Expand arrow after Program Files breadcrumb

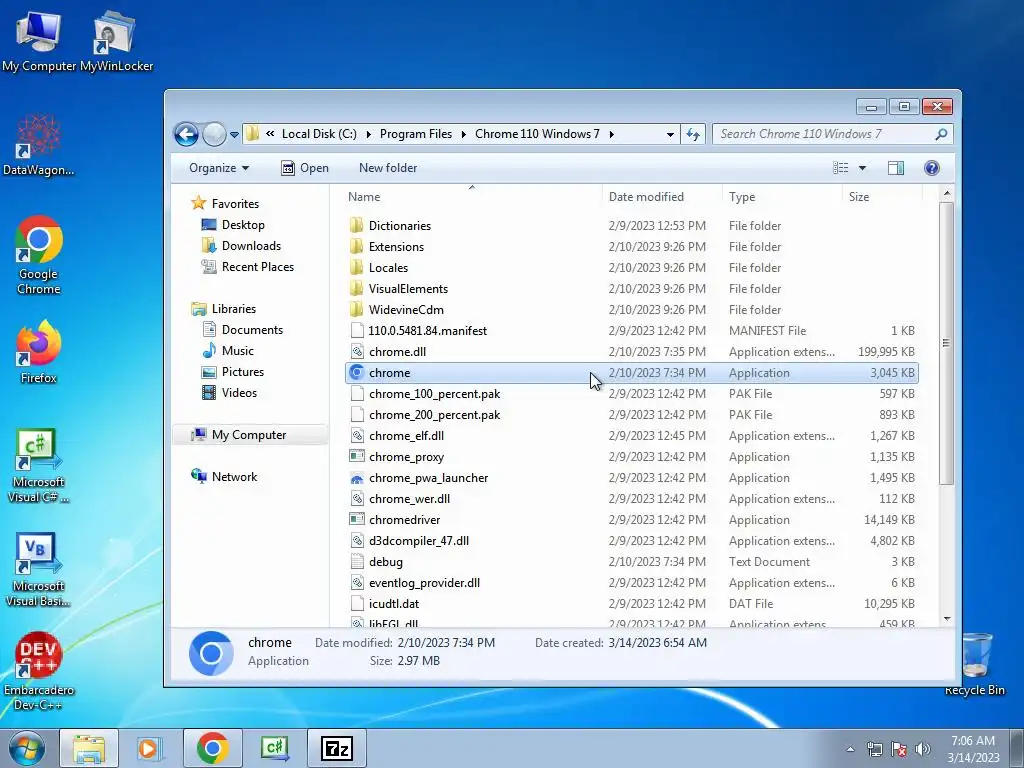[464, 135]
